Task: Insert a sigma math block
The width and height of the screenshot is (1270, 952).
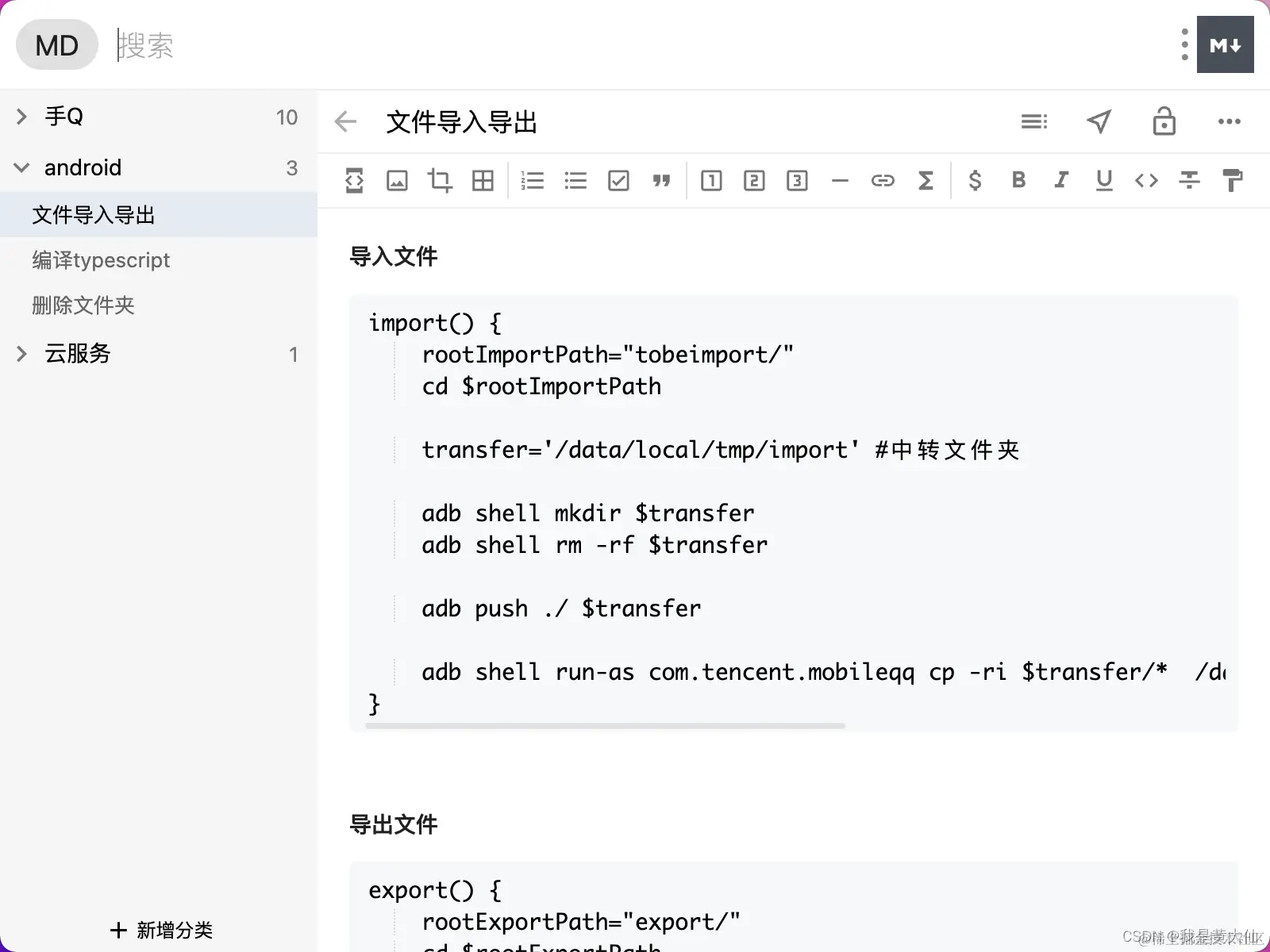Action: [926, 181]
